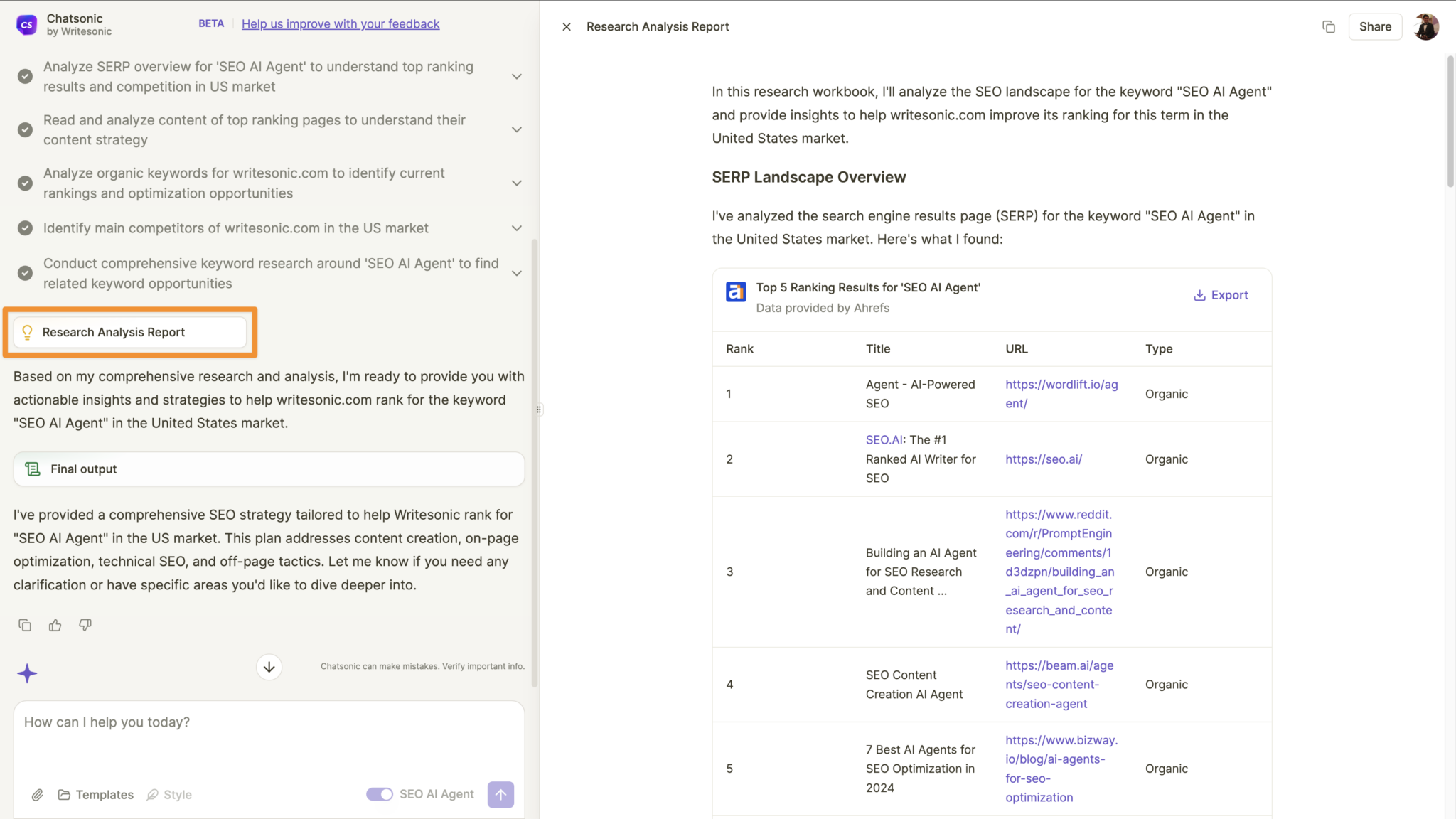Expand the organic keywords analysis step

pos(517,183)
